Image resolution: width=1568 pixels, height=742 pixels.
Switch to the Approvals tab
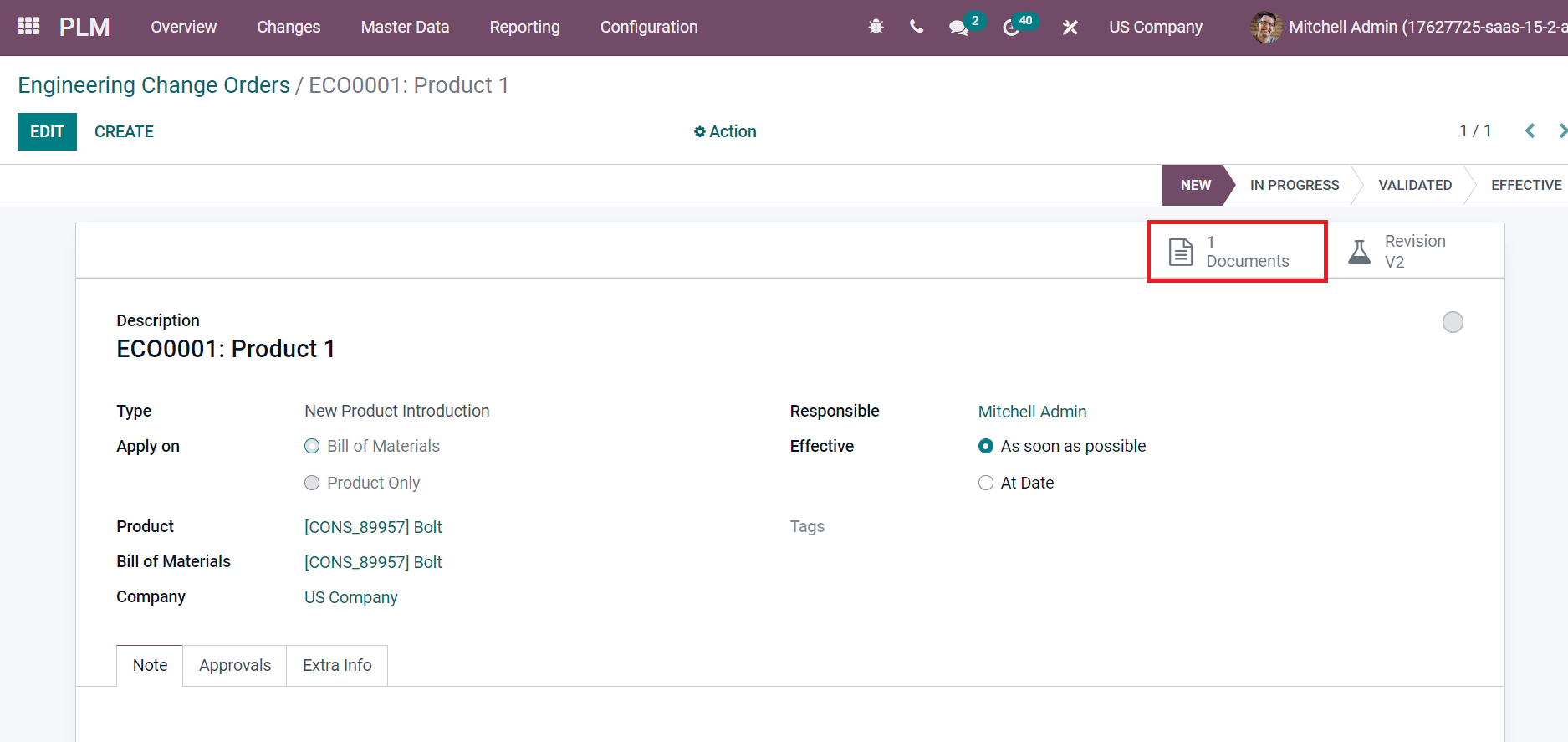[x=235, y=665]
